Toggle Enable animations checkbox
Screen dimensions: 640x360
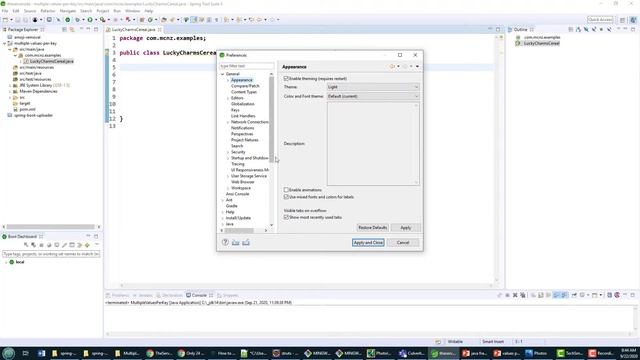coord(286,190)
